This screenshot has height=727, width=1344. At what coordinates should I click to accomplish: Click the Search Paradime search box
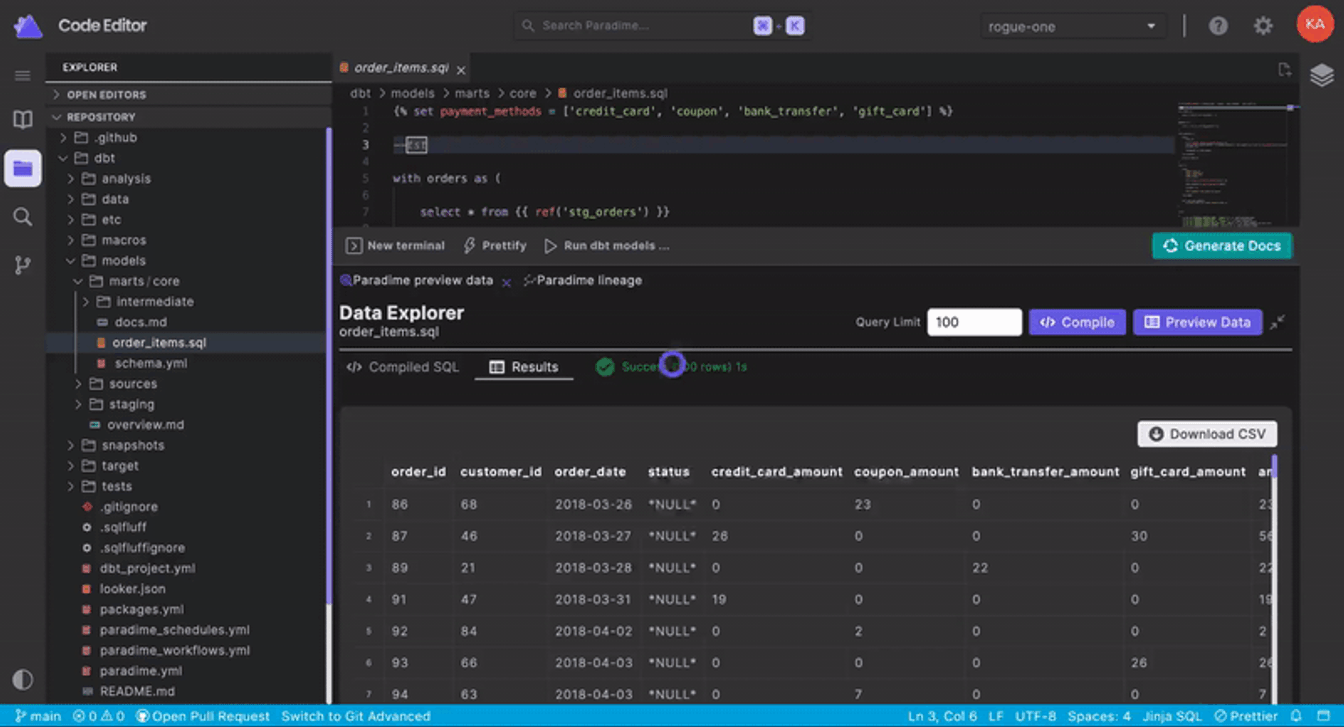pos(661,26)
